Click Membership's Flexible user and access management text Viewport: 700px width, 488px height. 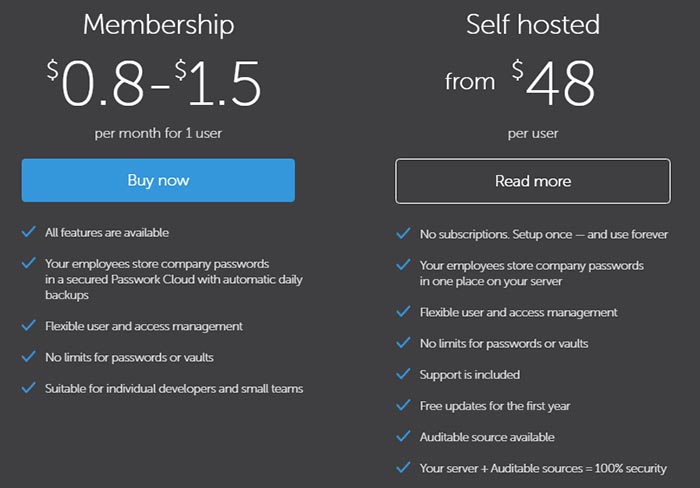(x=144, y=326)
